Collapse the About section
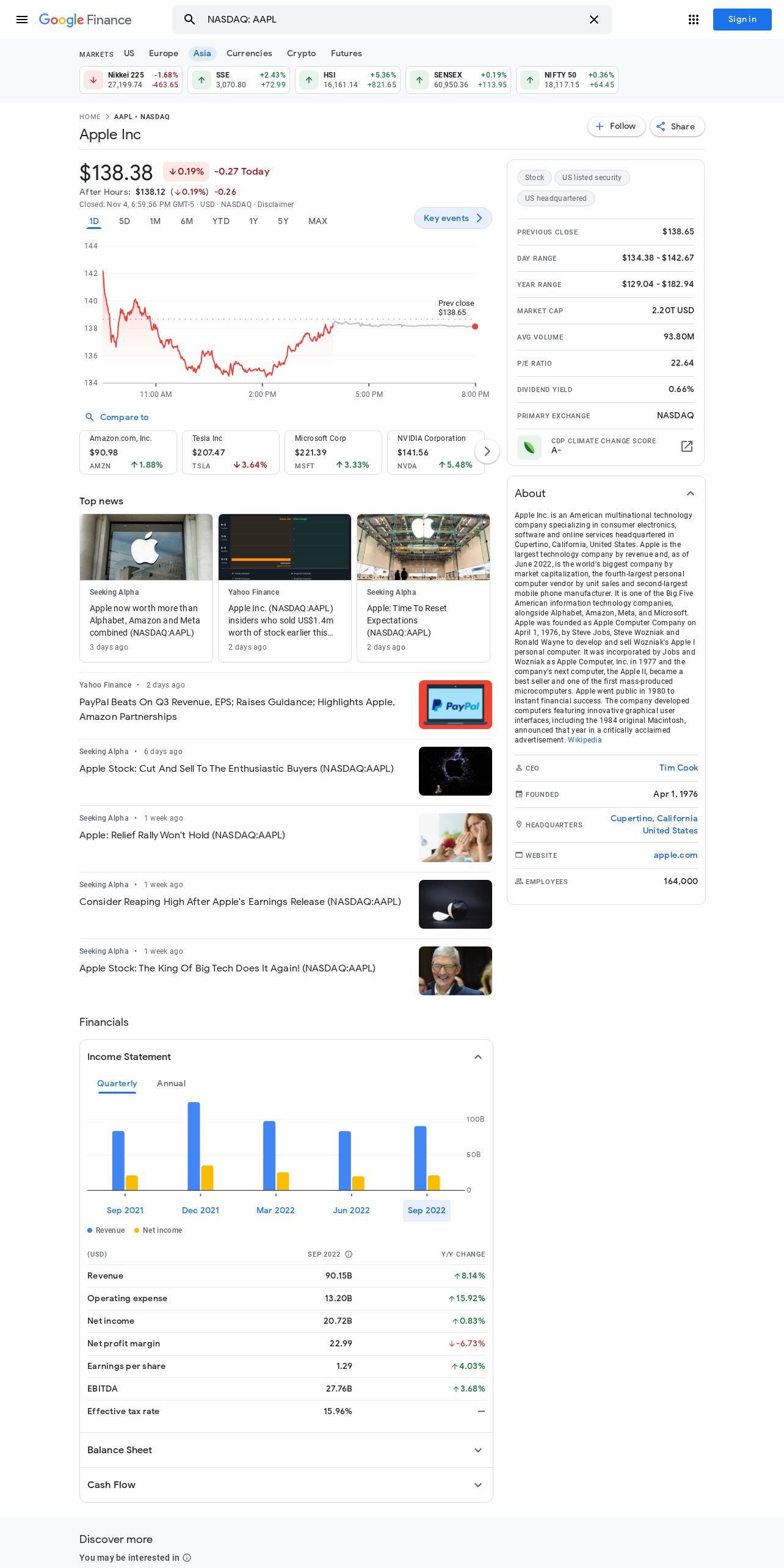This screenshot has height=1568, width=784. coord(690,493)
